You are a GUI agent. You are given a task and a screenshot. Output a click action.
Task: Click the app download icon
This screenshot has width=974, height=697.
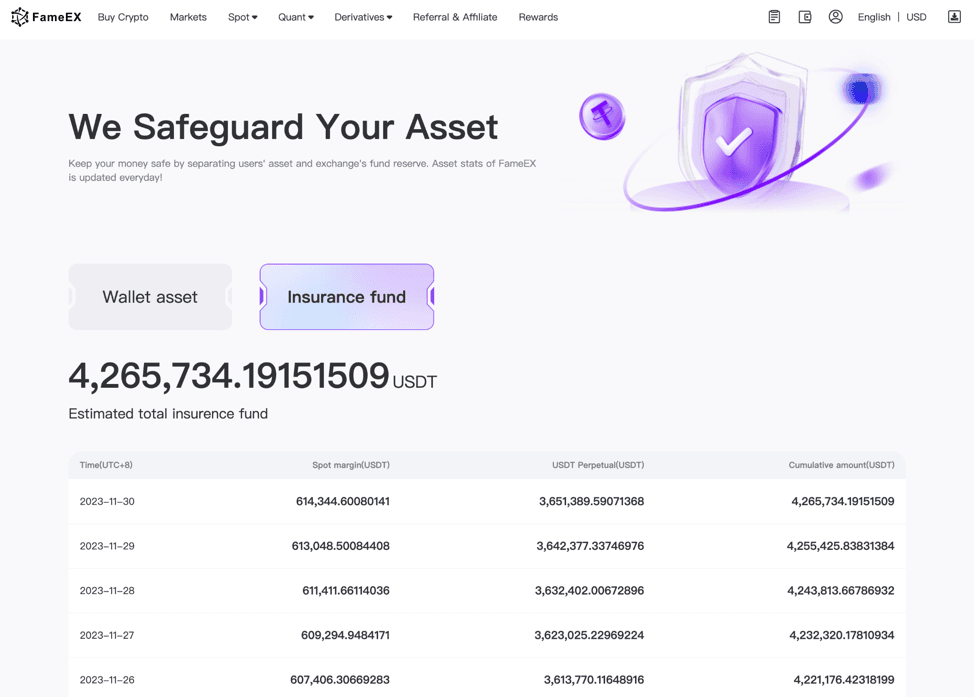954,17
